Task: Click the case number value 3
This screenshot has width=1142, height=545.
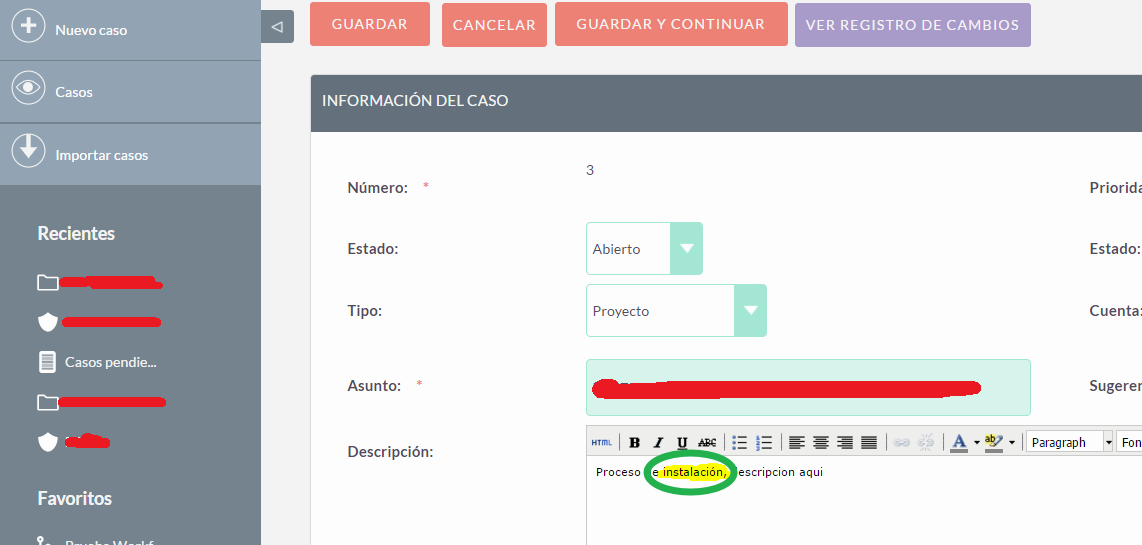Action: click(x=590, y=170)
